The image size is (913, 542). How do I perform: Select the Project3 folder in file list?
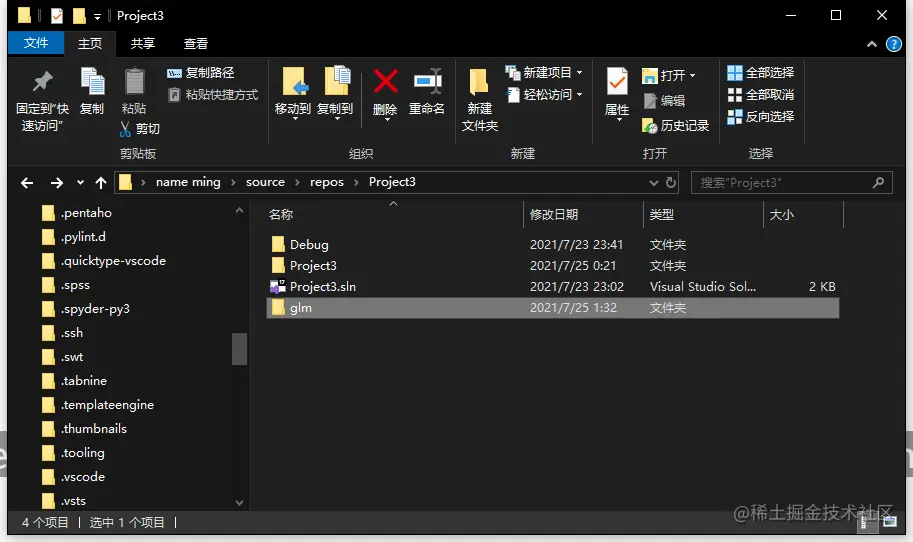pyautogui.click(x=552, y=265)
